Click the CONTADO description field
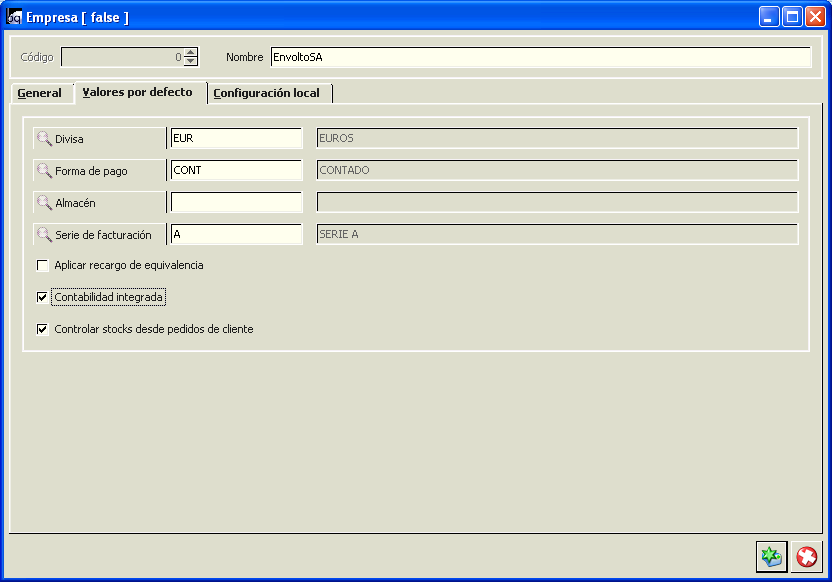 pos(557,170)
